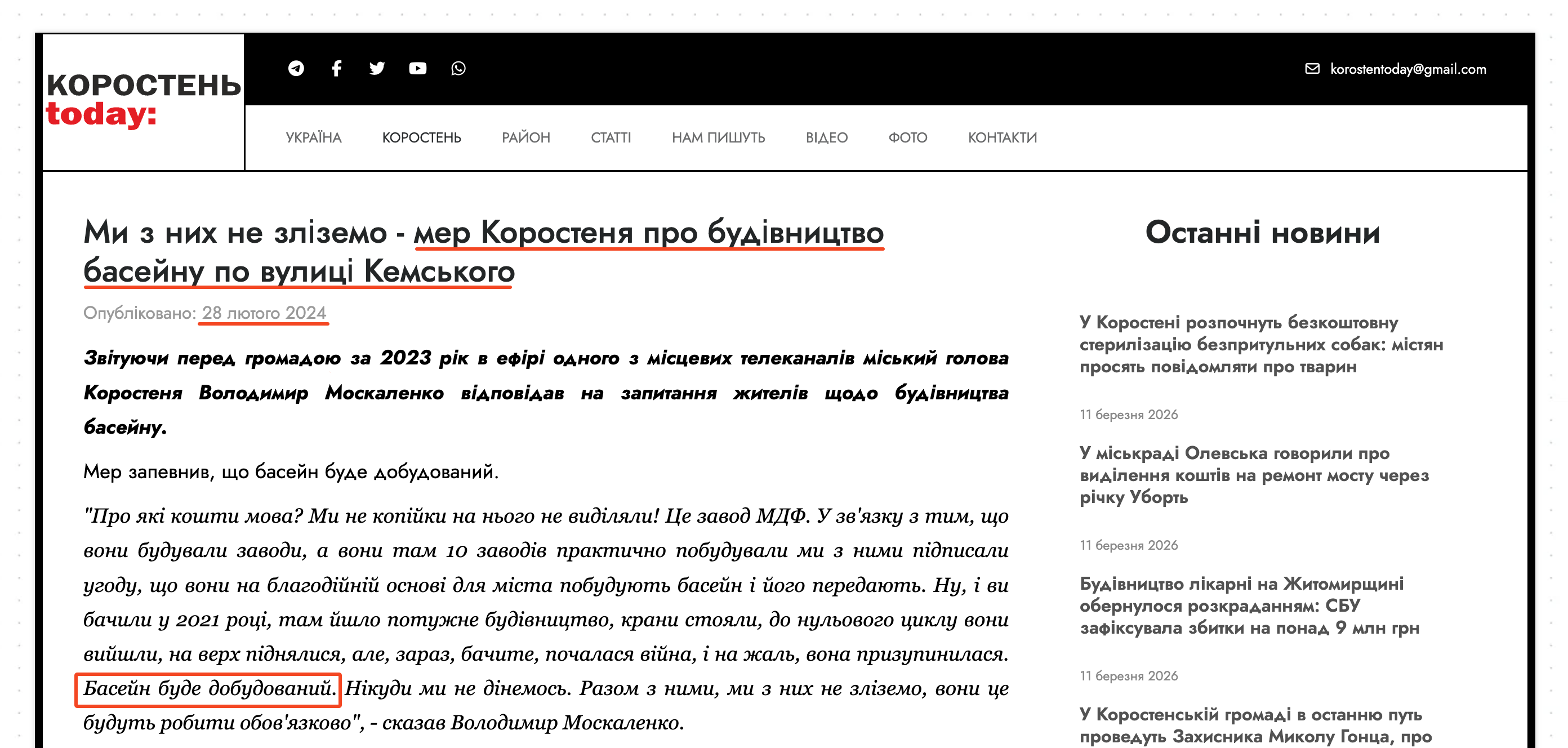
Task: Open the КОНТАКТИ page
Action: 1002,137
